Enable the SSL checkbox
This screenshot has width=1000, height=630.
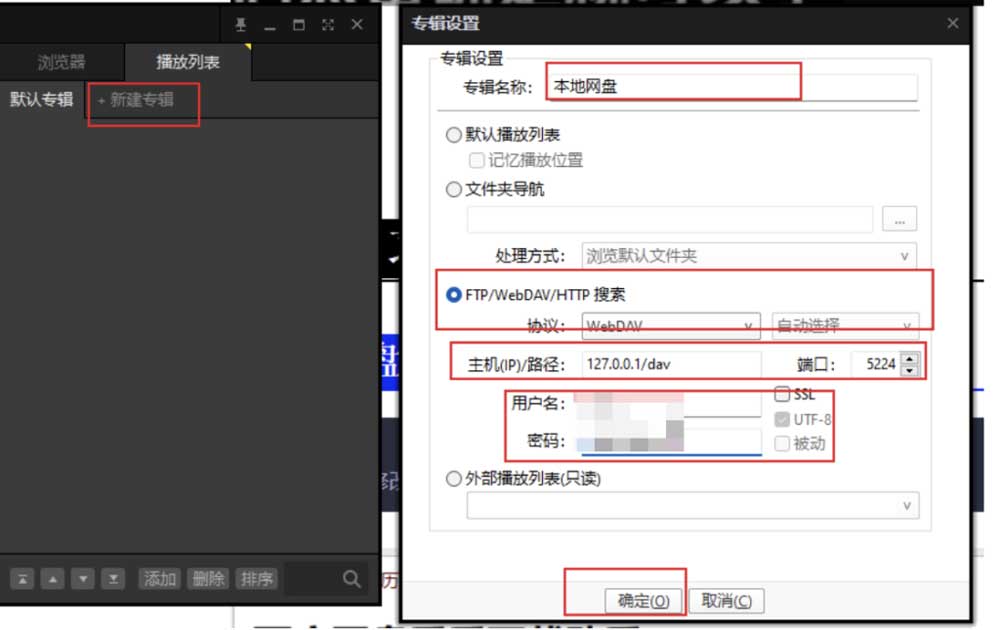coord(782,395)
